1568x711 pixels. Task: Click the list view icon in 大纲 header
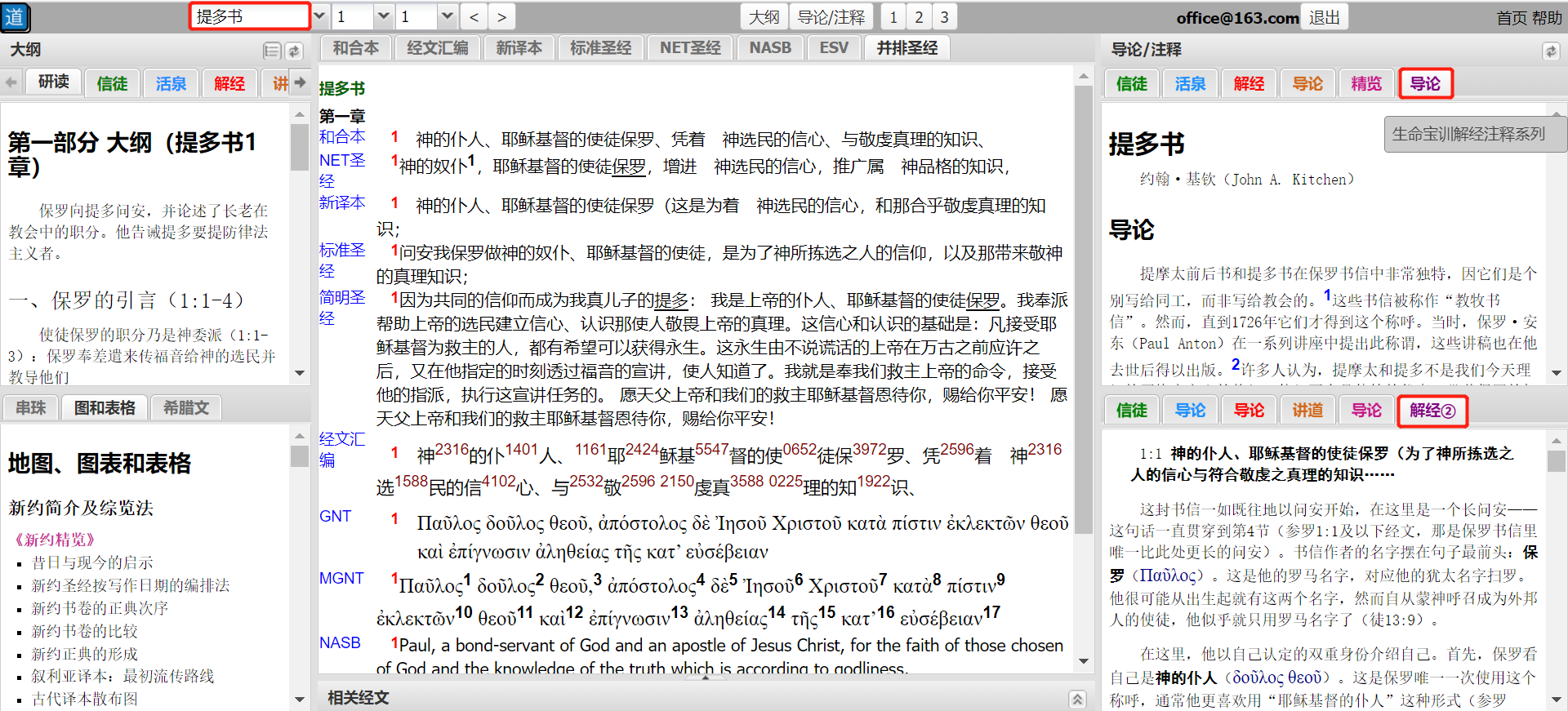(272, 51)
